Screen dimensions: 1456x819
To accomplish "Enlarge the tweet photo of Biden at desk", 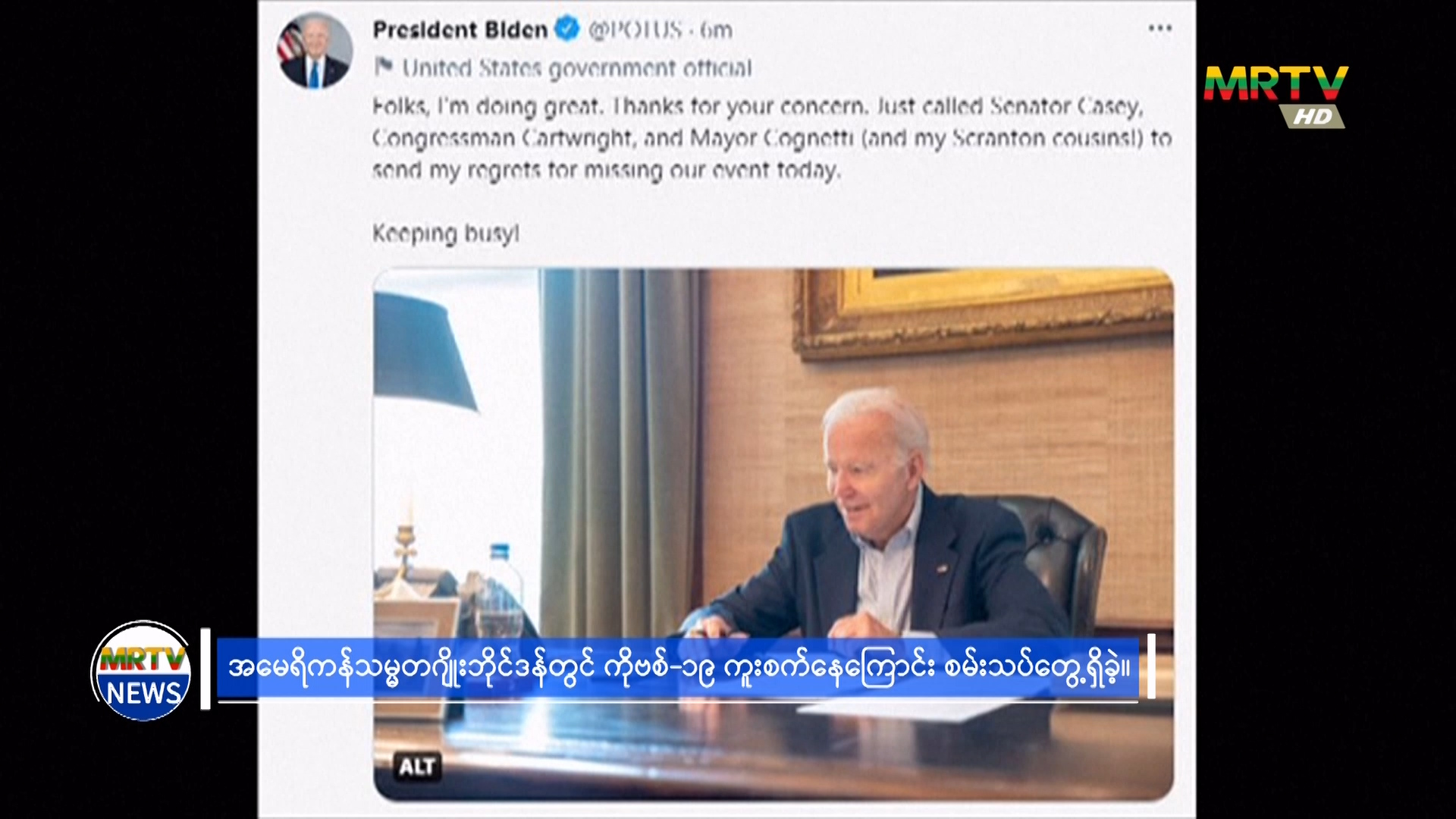I will (773, 535).
